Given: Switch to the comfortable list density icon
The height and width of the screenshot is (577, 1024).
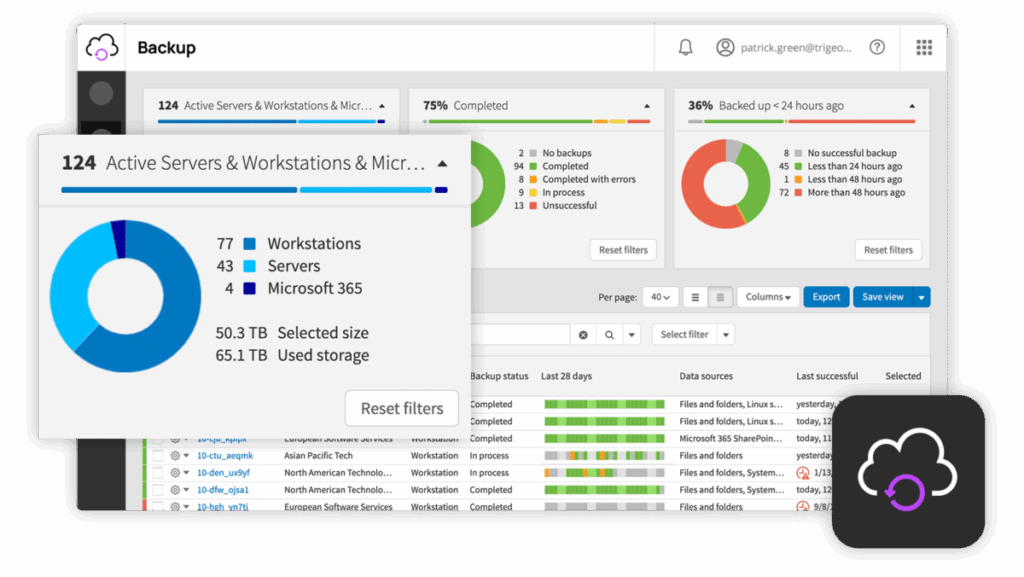Looking at the screenshot, I should pos(695,297).
